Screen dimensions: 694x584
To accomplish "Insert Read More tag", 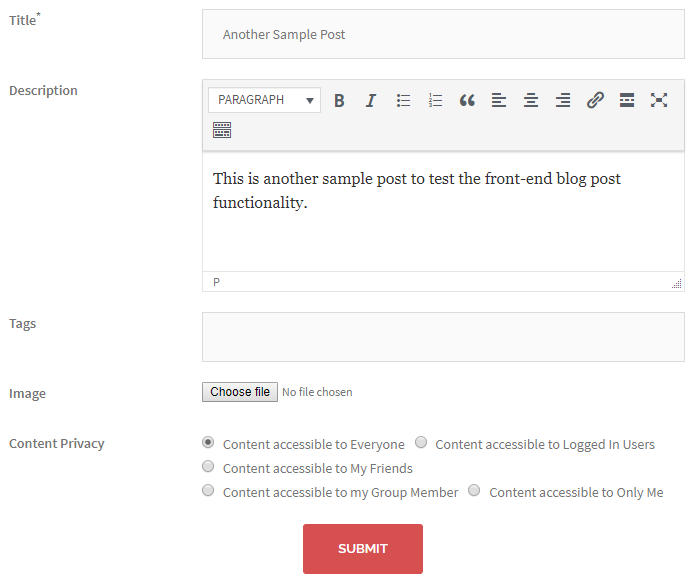I will 627,100.
